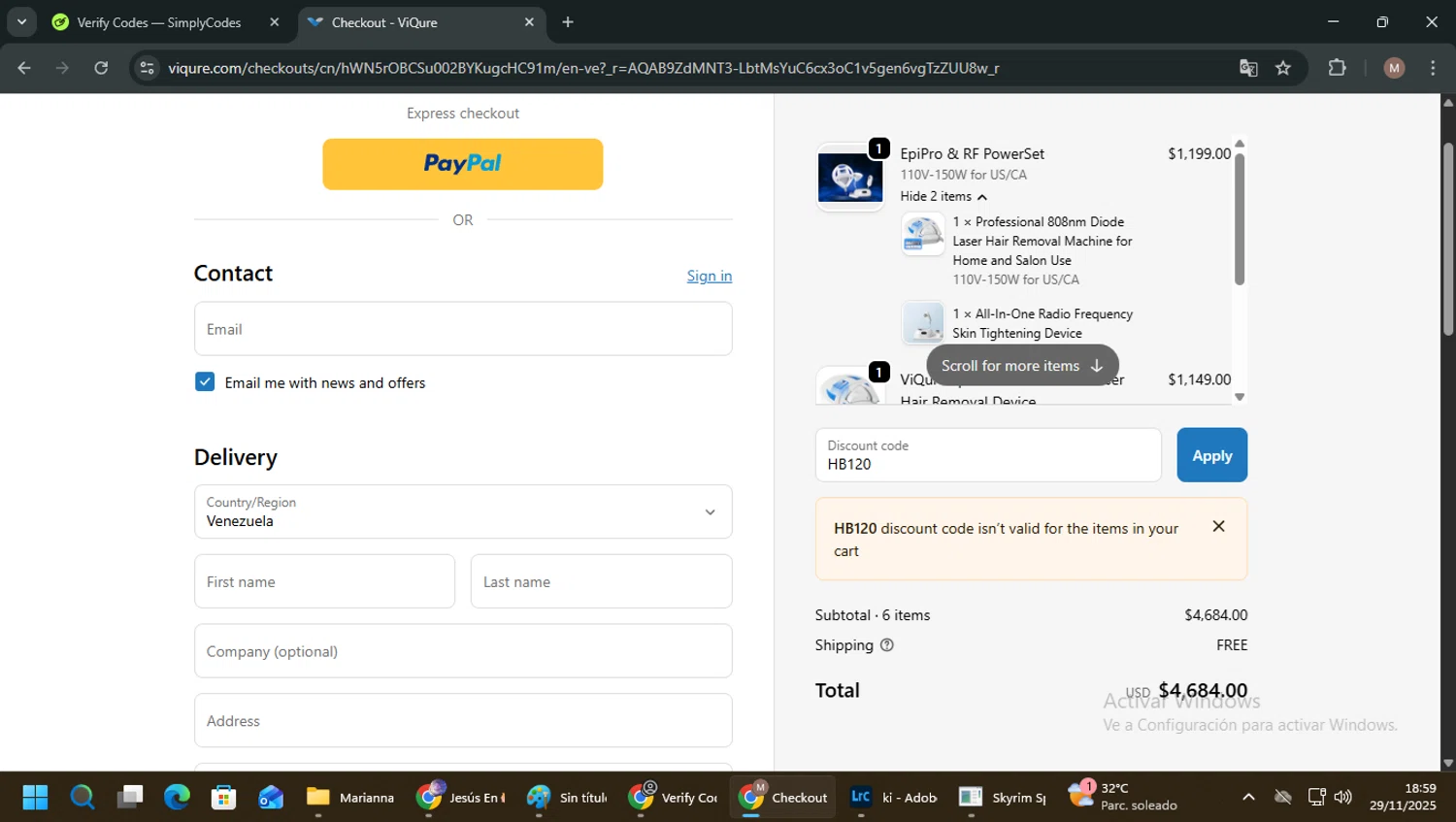The height and width of the screenshot is (822, 1456).
Task: Switch to the Verify Codes — SimplyCodes tab
Action: pyautogui.click(x=159, y=22)
